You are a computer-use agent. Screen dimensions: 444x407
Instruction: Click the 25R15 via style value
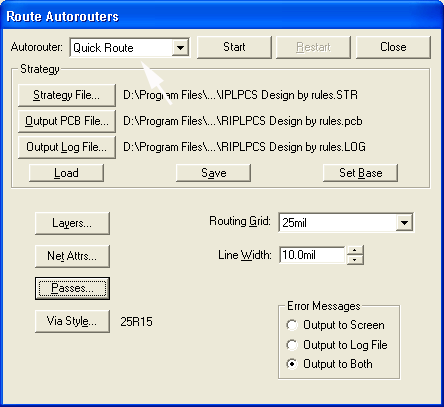136,322
